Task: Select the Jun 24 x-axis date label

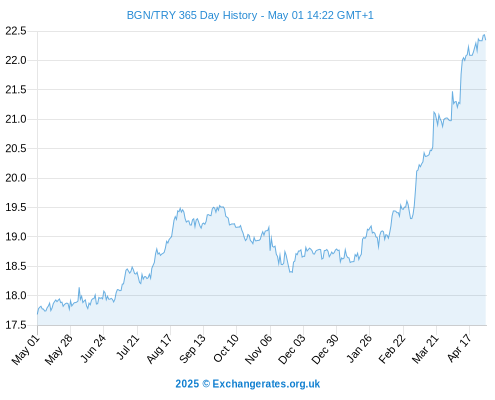Action: point(93,349)
